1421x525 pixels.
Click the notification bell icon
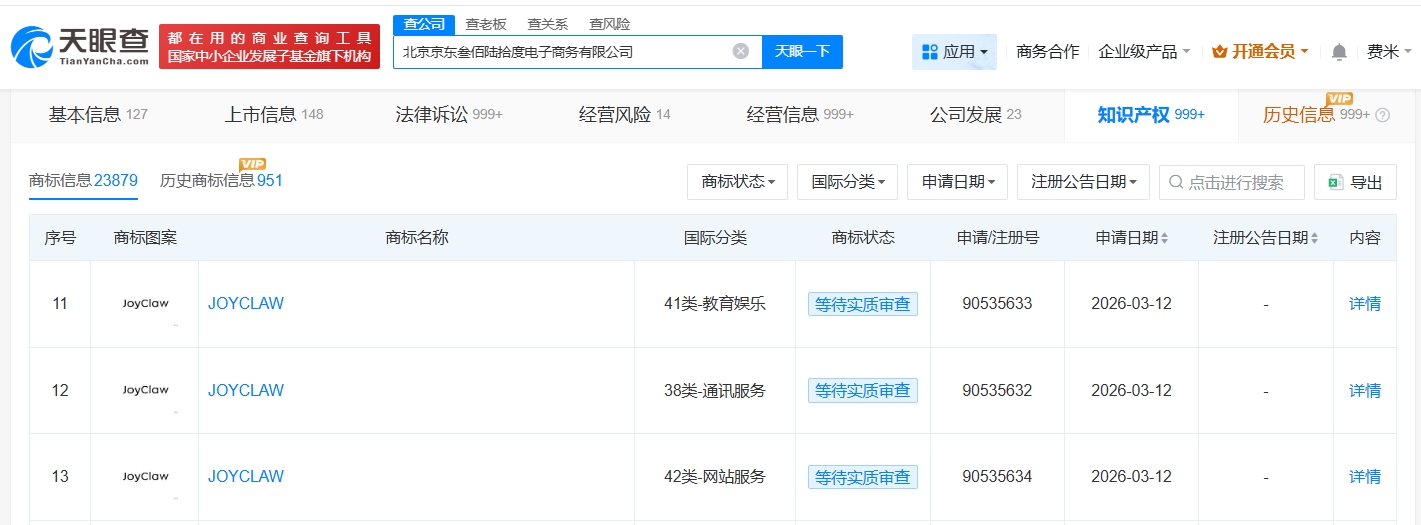pyautogui.click(x=1339, y=52)
